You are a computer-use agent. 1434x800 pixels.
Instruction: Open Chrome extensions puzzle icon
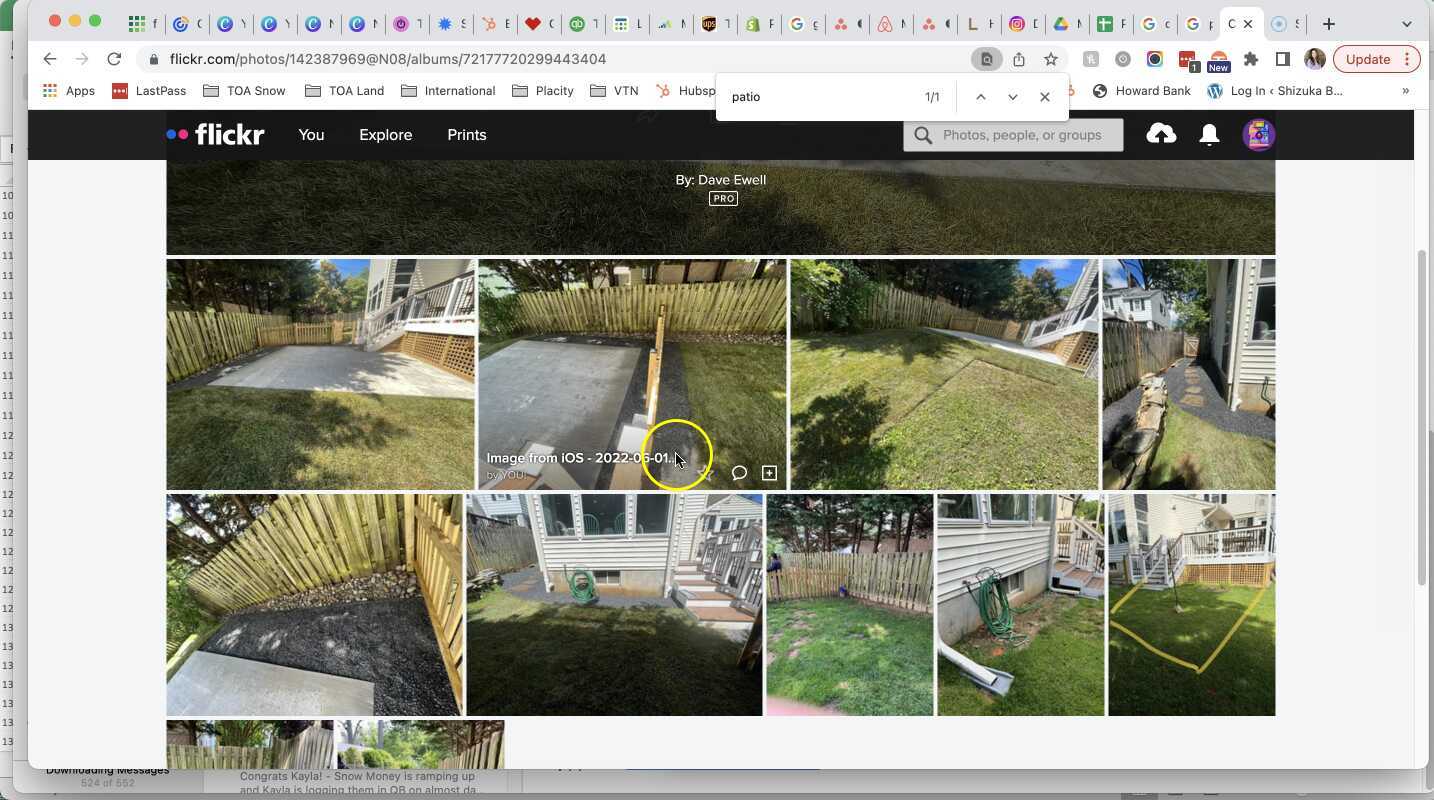coord(1250,59)
